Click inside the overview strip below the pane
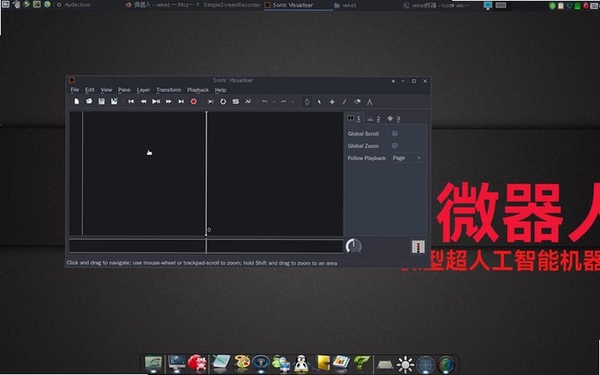Screen dimensions: 600x375 tap(206, 246)
